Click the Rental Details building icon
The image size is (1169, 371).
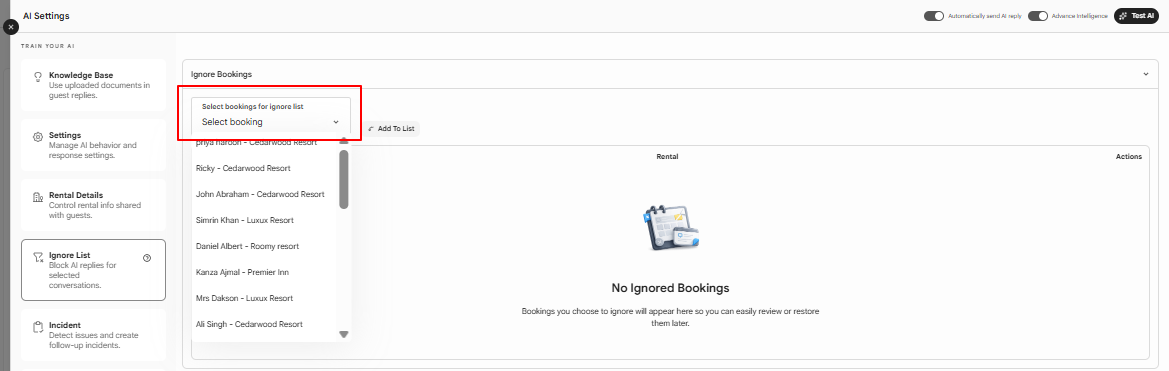point(38,197)
